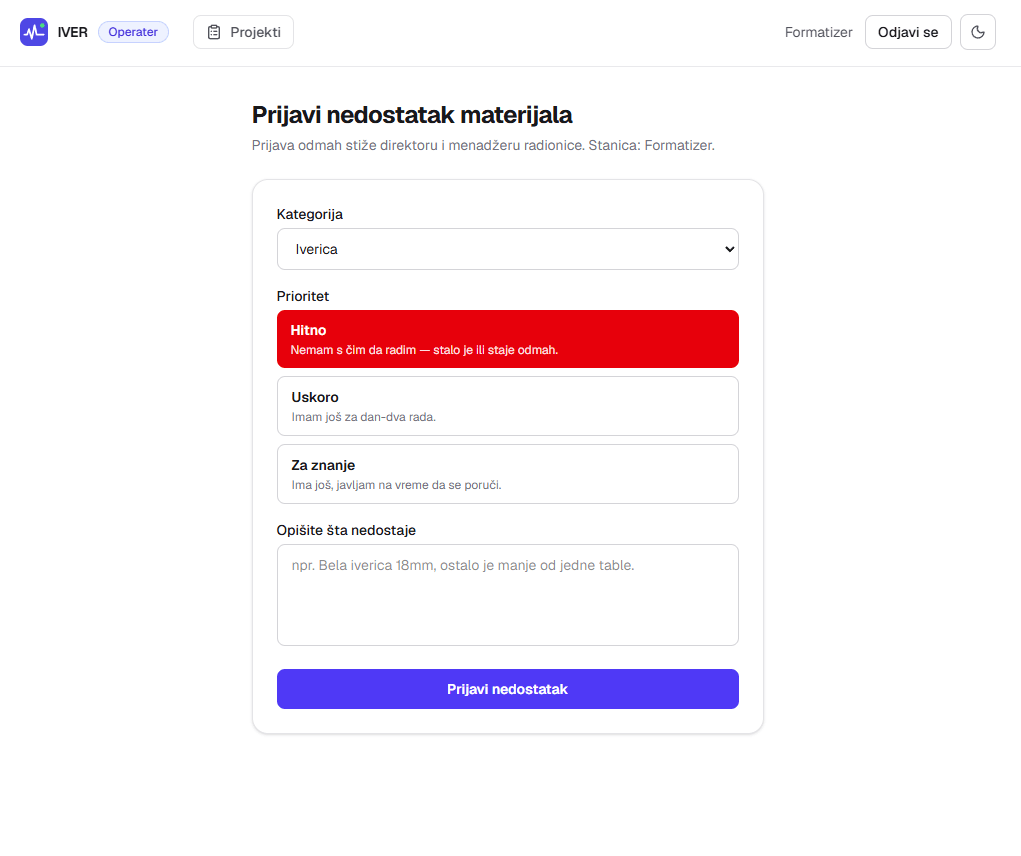Image resolution: width=1021 pixels, height=856 pixels.
Task: Select the Za znanje priority option
Action: [507, 474]
